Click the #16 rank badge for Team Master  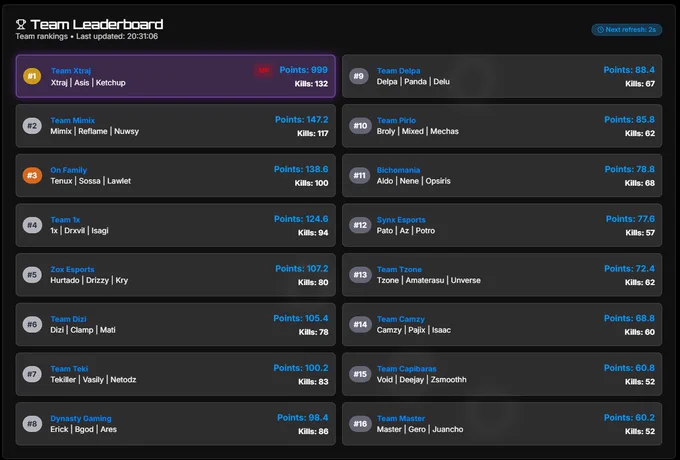(360, 424)
